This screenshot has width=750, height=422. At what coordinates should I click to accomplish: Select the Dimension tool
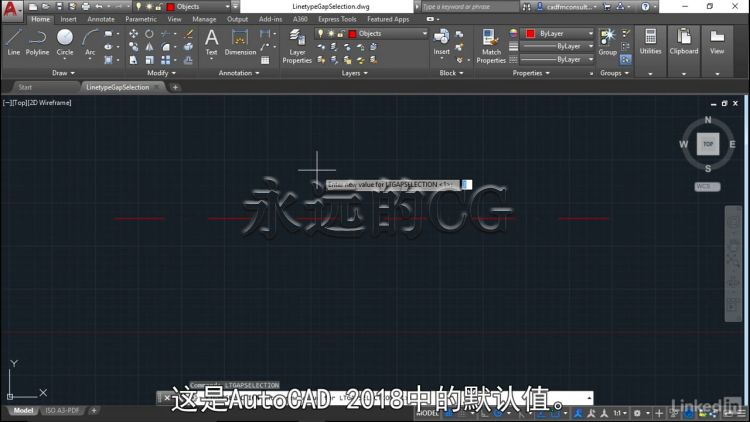pyautogui.click(x=240, y=42)
